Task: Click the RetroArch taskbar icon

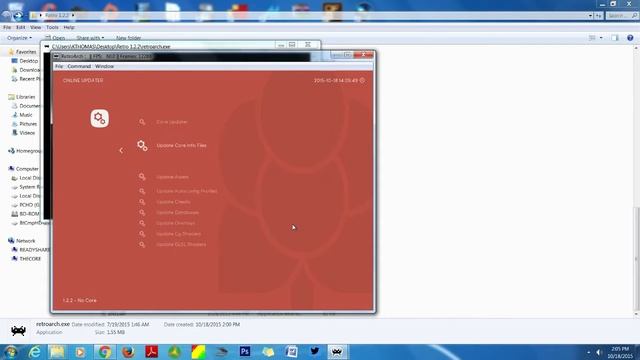Action: (337, 352)
